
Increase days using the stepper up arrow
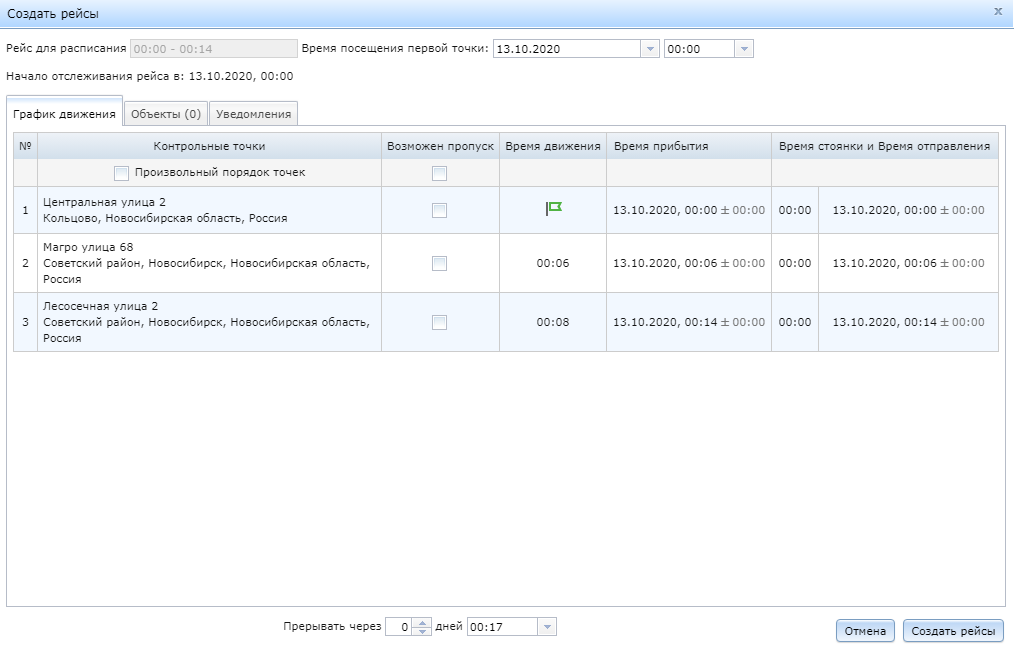[x=423, y=622]
